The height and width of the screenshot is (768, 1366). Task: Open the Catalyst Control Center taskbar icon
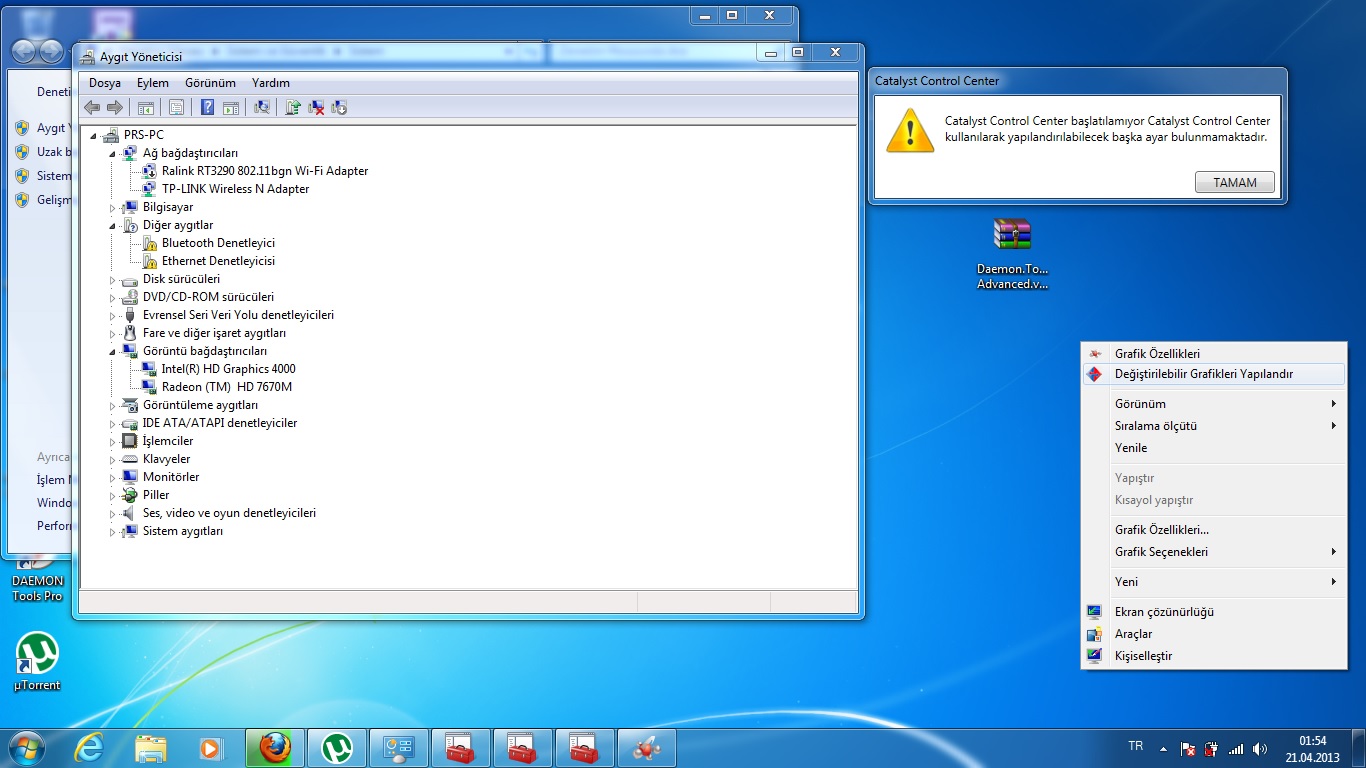click(x=647, y=747)
